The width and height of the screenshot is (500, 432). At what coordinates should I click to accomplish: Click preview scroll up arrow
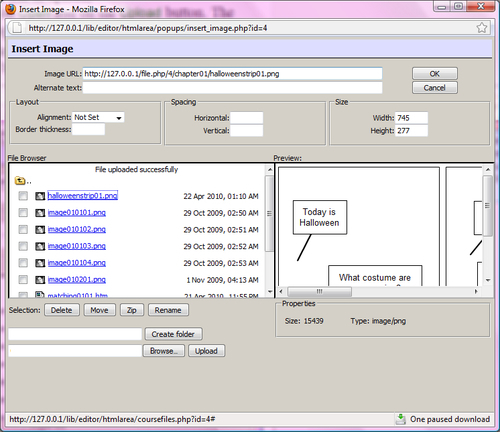pos(488,170)
